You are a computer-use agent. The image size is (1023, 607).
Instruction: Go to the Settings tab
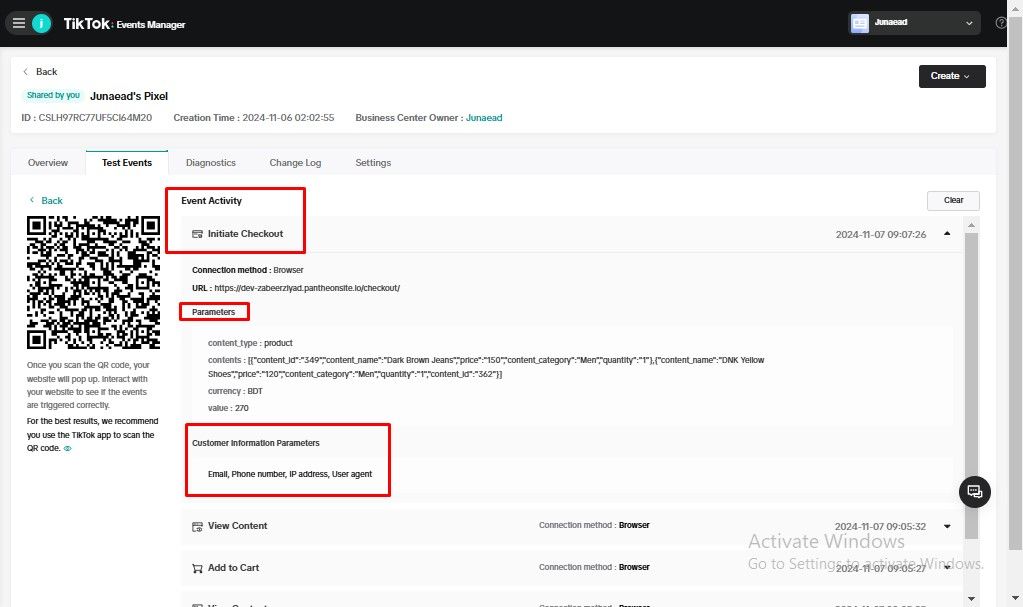tap(373, 163)
